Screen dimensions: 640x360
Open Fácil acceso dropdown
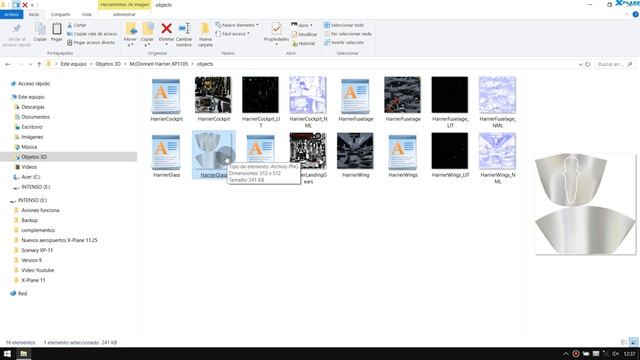click(233, 34)
